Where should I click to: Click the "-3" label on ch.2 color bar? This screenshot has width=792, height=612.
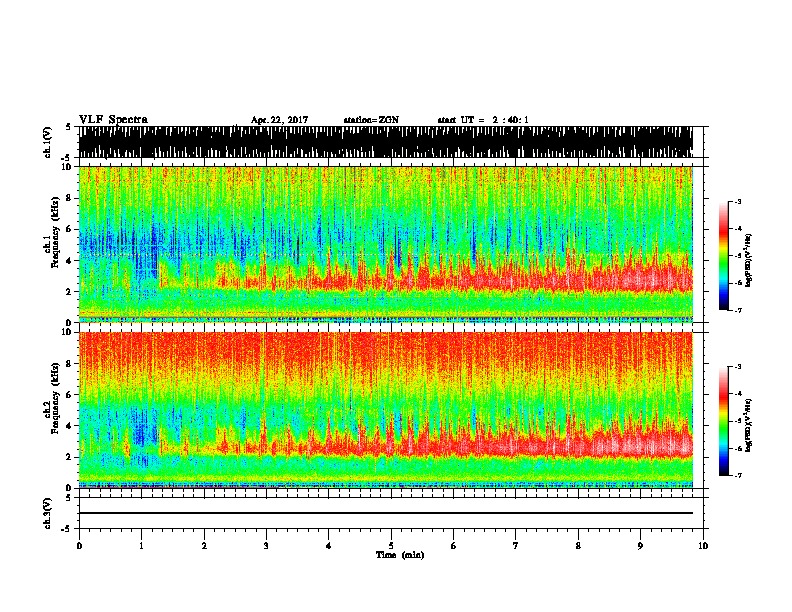click(738, 367)
